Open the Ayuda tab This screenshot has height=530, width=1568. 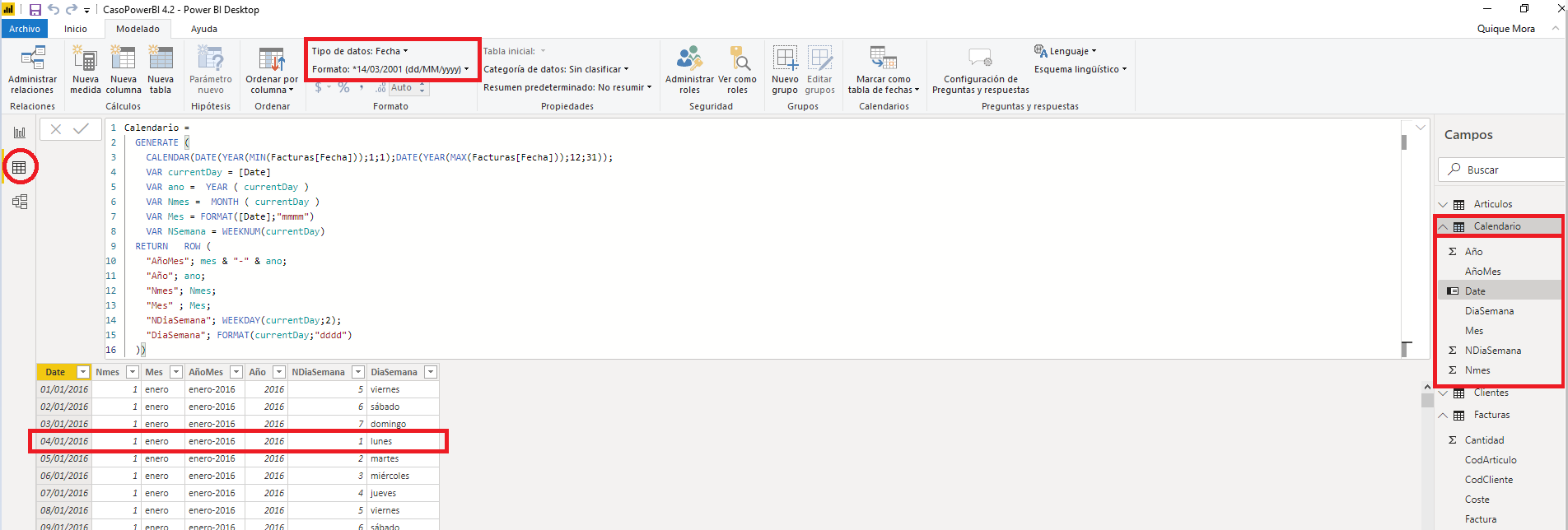204,29
